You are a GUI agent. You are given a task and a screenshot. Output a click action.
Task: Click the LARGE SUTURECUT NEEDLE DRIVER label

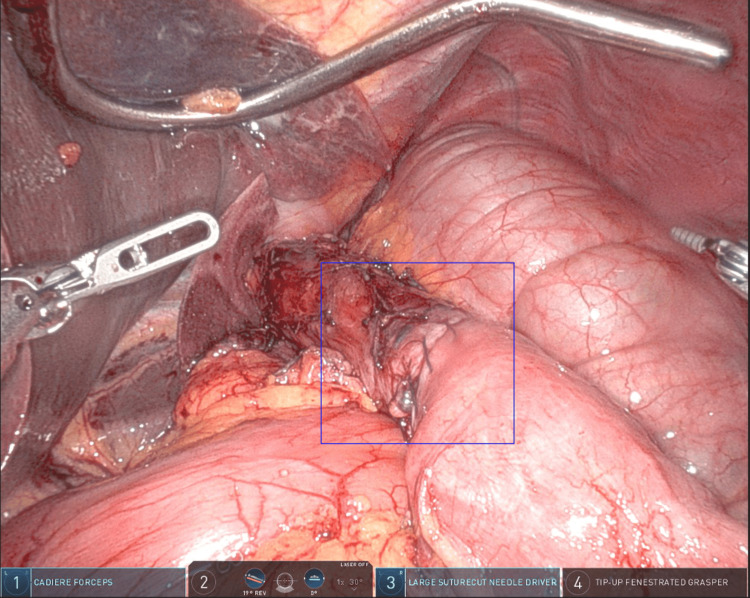click(482, 582)
